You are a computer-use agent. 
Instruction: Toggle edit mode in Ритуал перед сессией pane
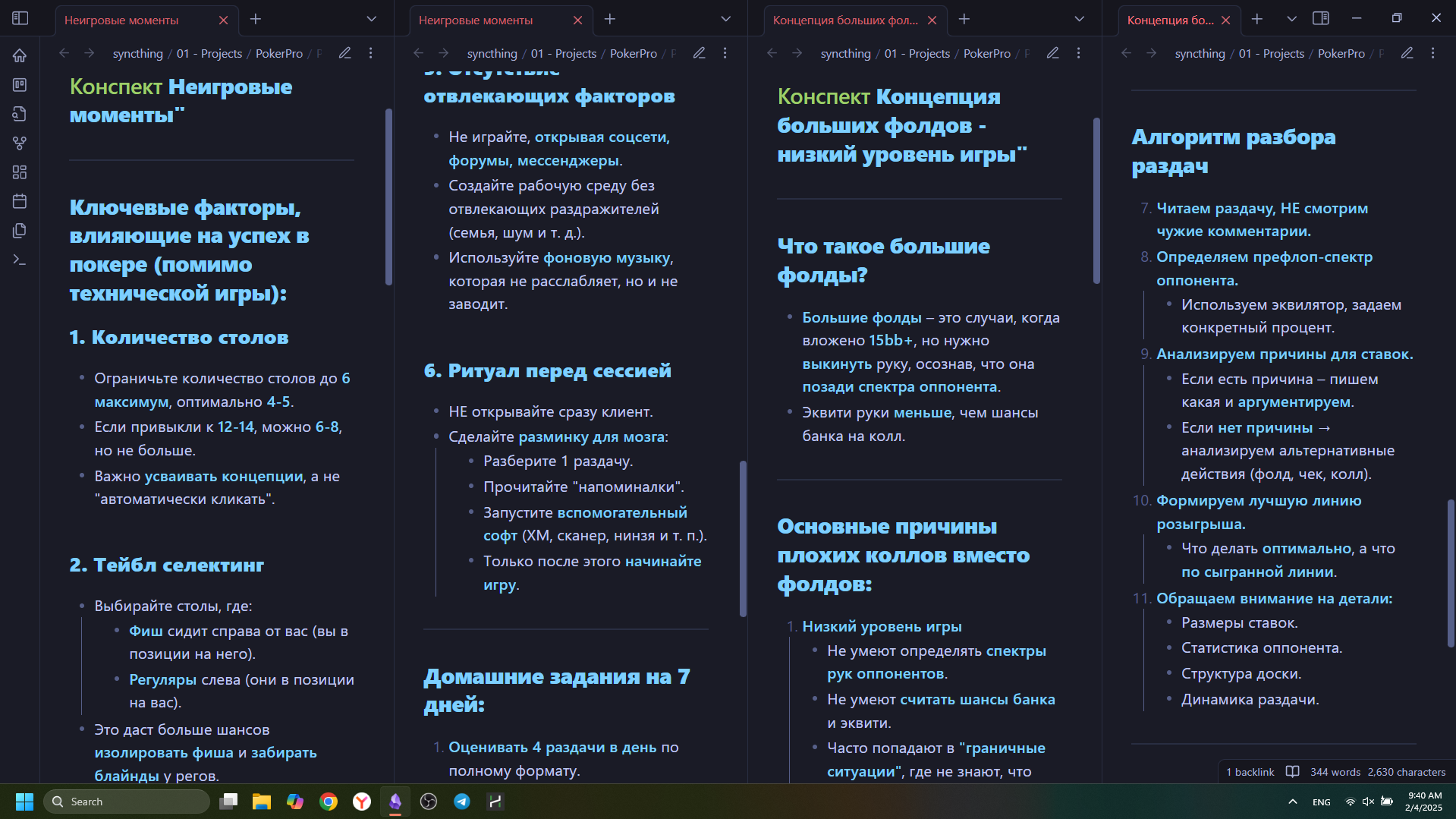pyautogui.click(x=700, y=53)
